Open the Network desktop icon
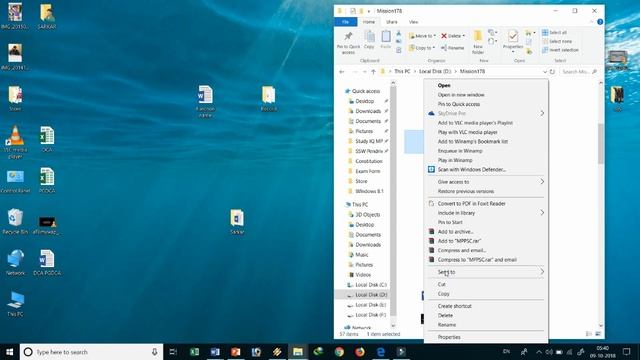This screenshot has width=640, height=360. [15, 262]
